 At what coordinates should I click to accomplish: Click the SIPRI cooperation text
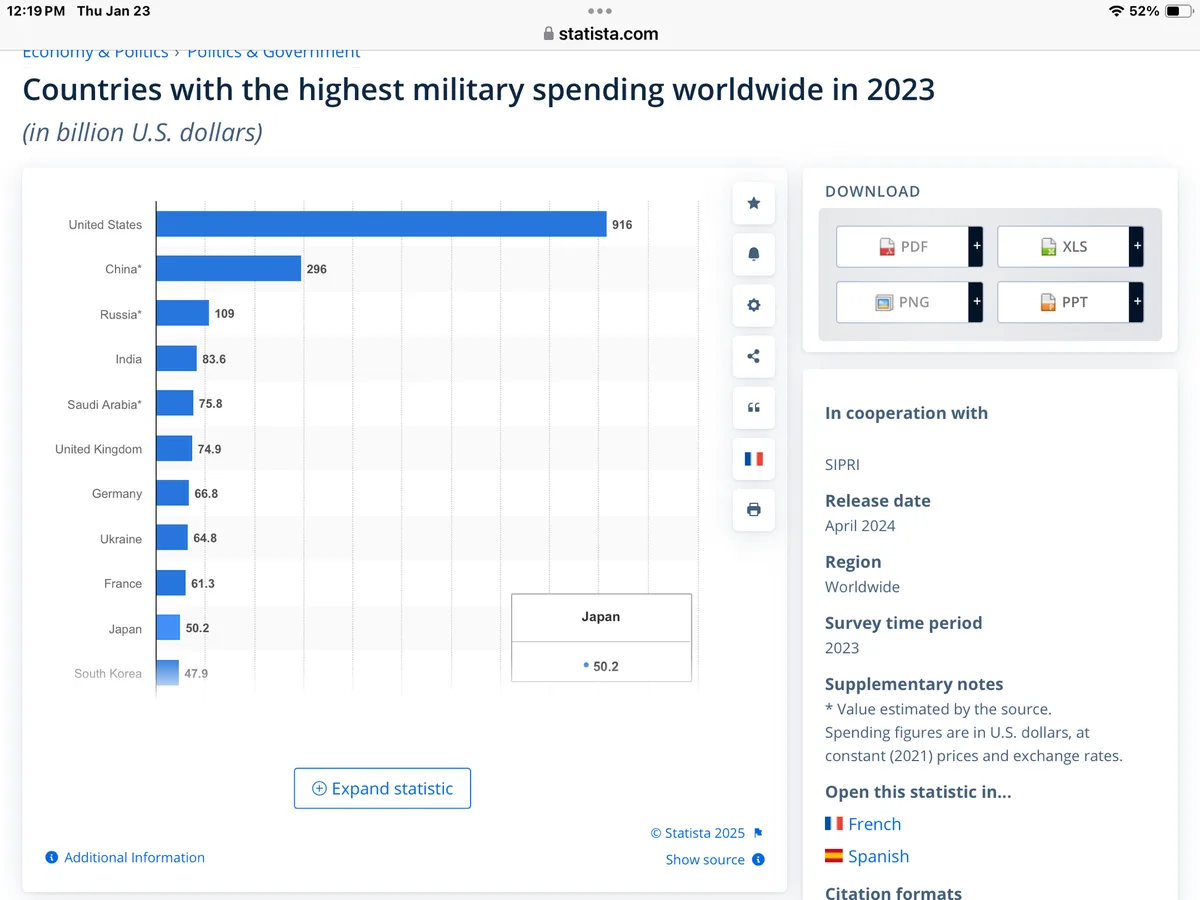coord(842,465)
